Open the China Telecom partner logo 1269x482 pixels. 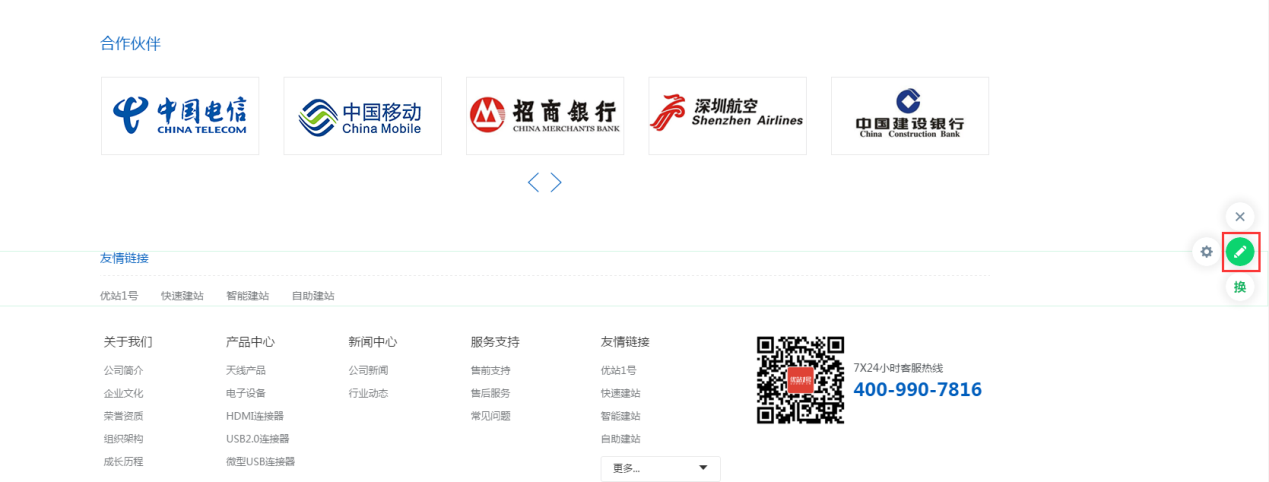180,116
